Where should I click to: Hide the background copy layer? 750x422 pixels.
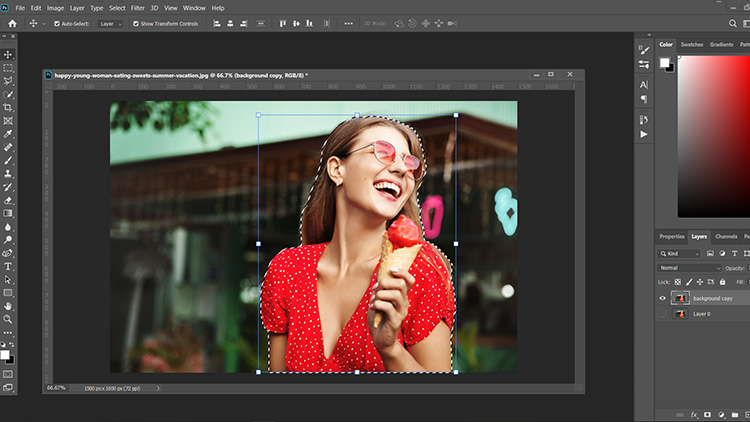pos(662,298)
